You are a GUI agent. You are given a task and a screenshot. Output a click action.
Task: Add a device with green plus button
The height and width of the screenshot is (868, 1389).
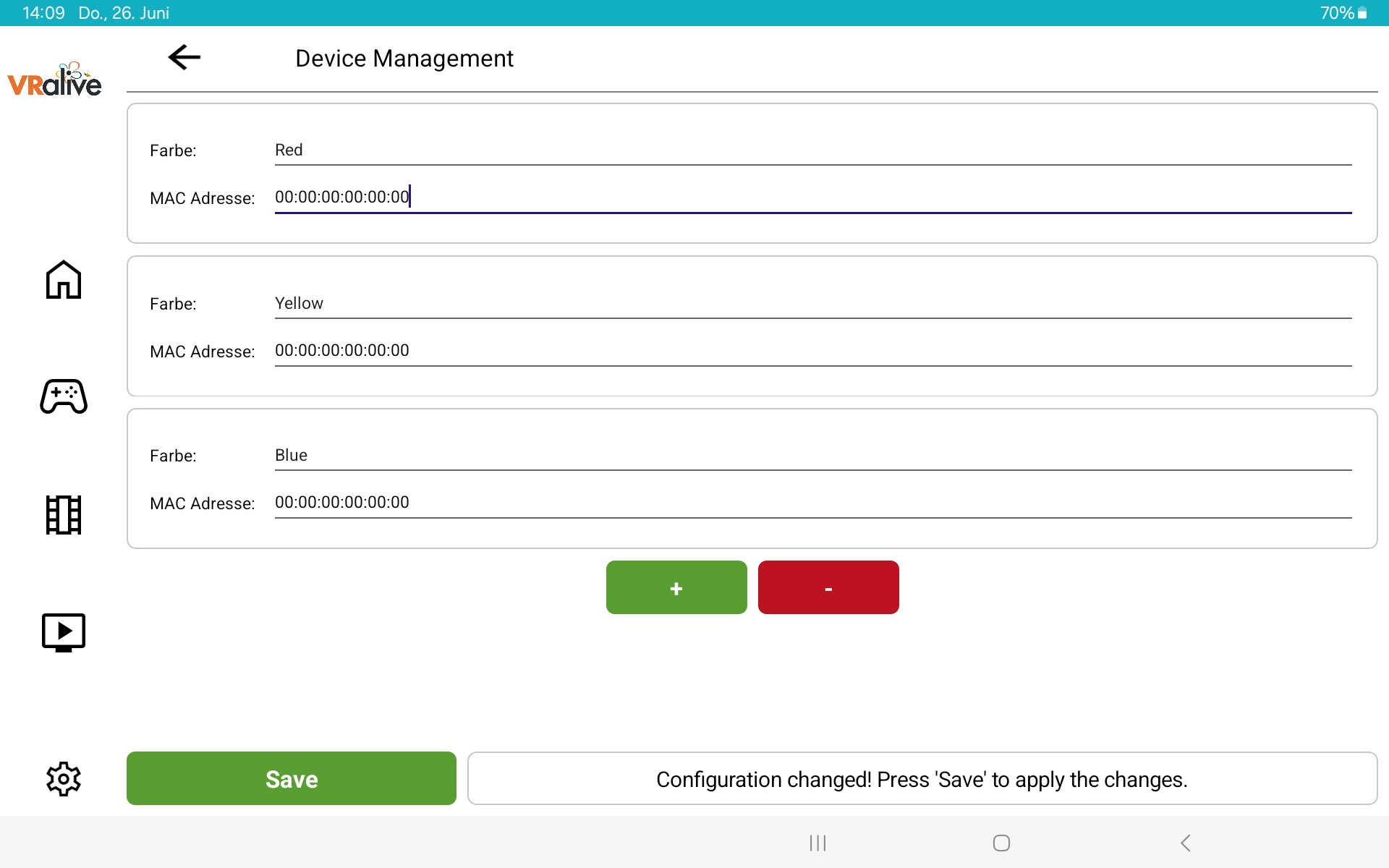pyautogui.click(x=676, y=587)
